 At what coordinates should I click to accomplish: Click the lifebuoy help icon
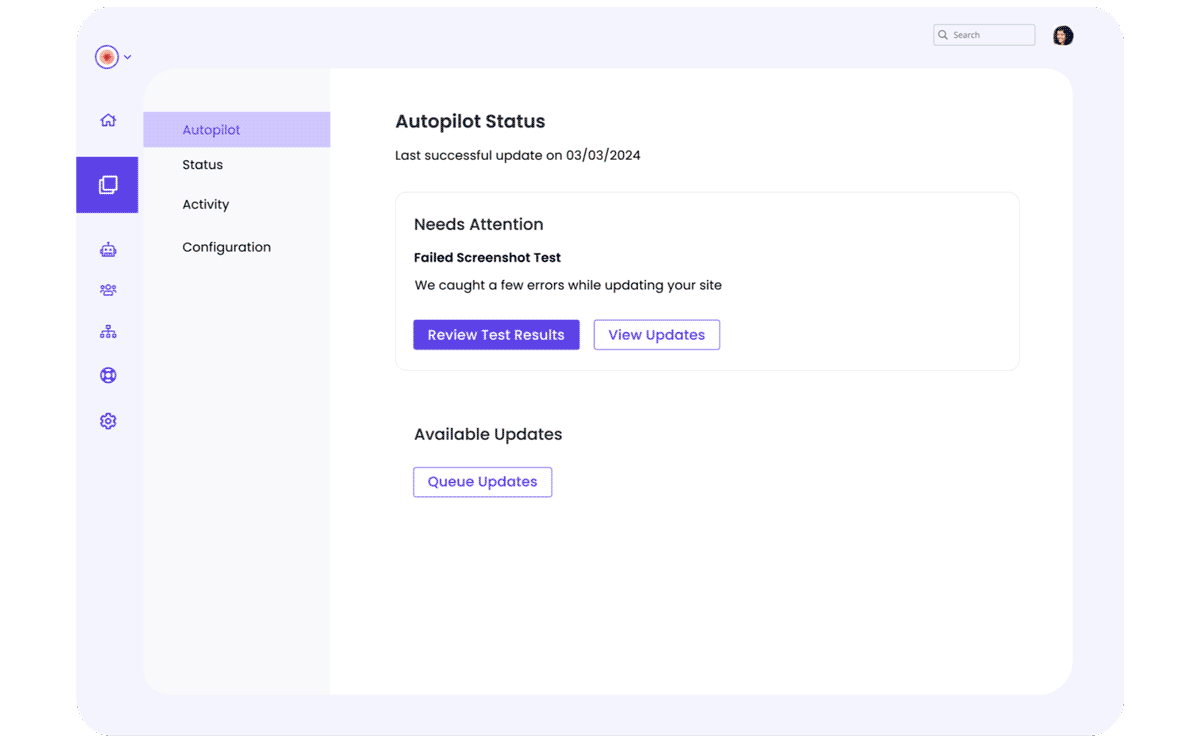pyautogui.click(x=107, y=375)
